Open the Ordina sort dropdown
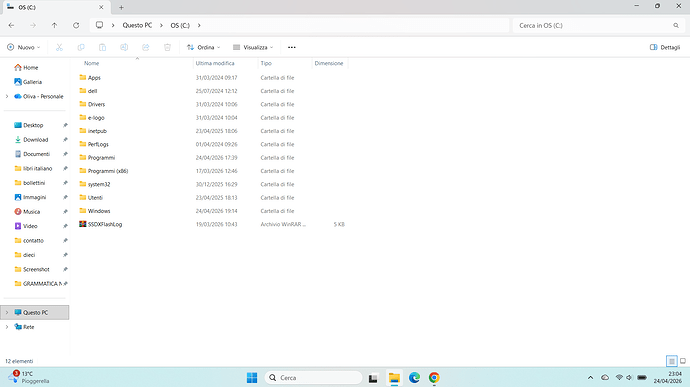The height and width of the screenshot is (387, 690). [203, 47]
